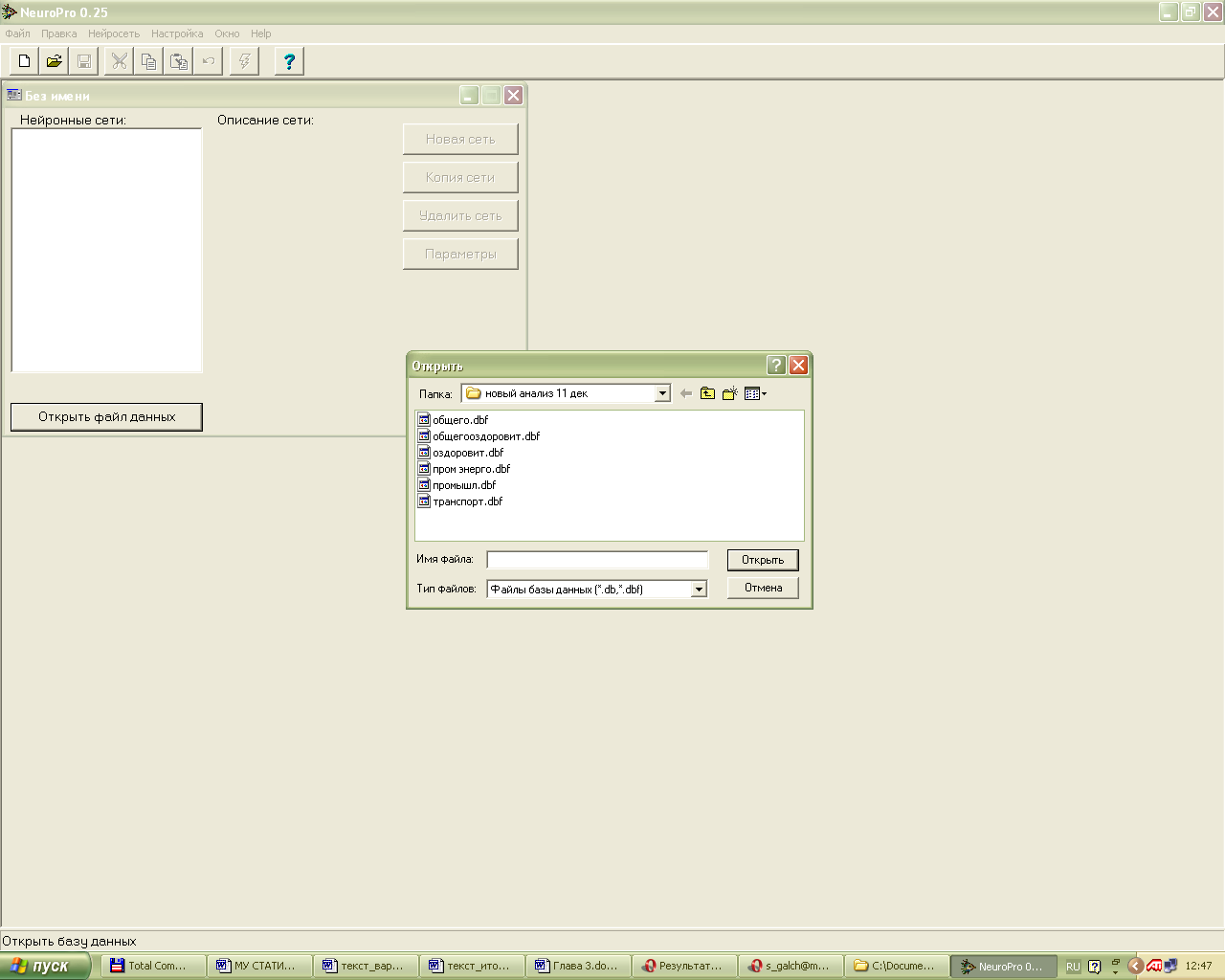Click the blue question mark help icon
This screenshot has height=980, width=1225.
coord(289,61)
